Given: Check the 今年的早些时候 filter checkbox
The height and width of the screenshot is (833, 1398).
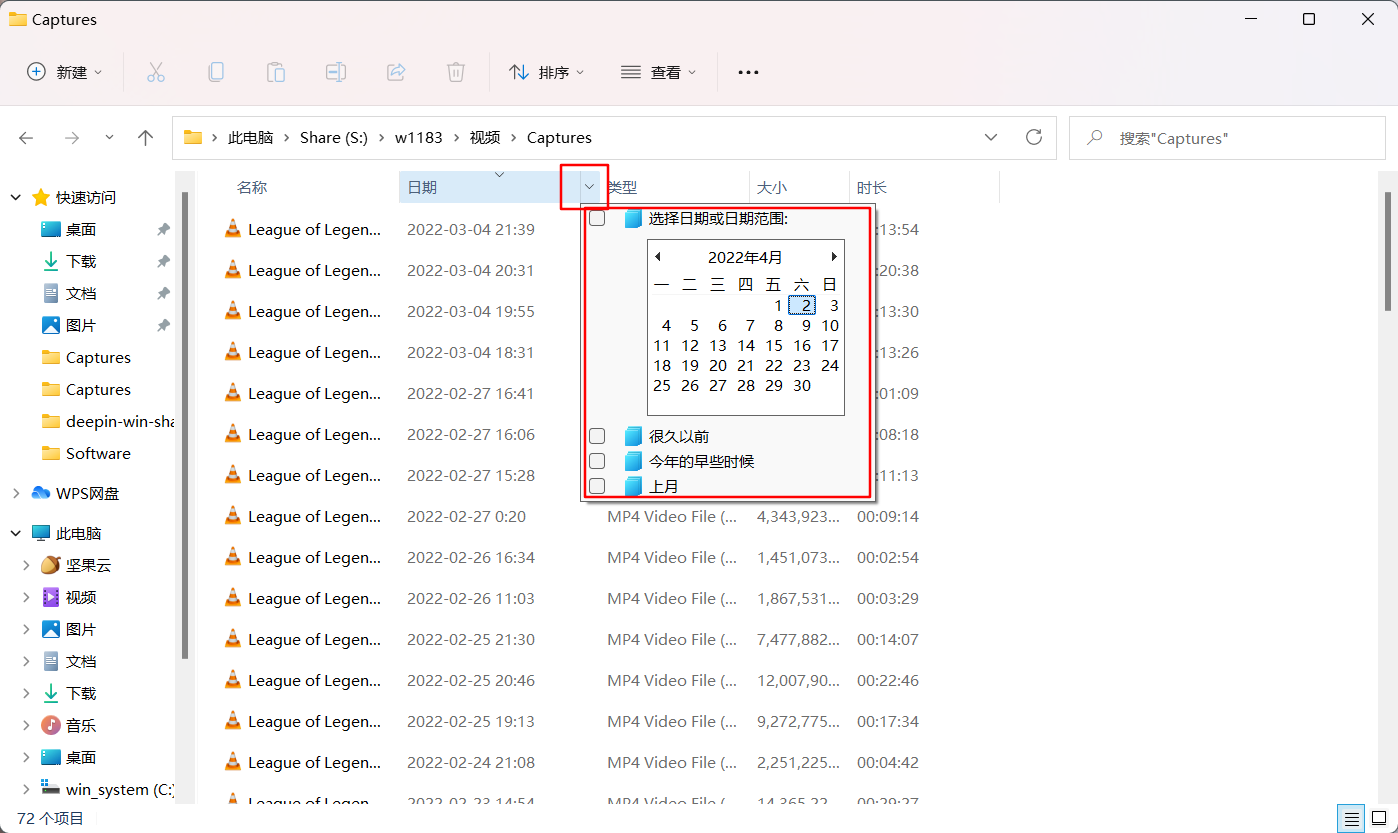Looking at the screenshot, I should pos(596,461).
